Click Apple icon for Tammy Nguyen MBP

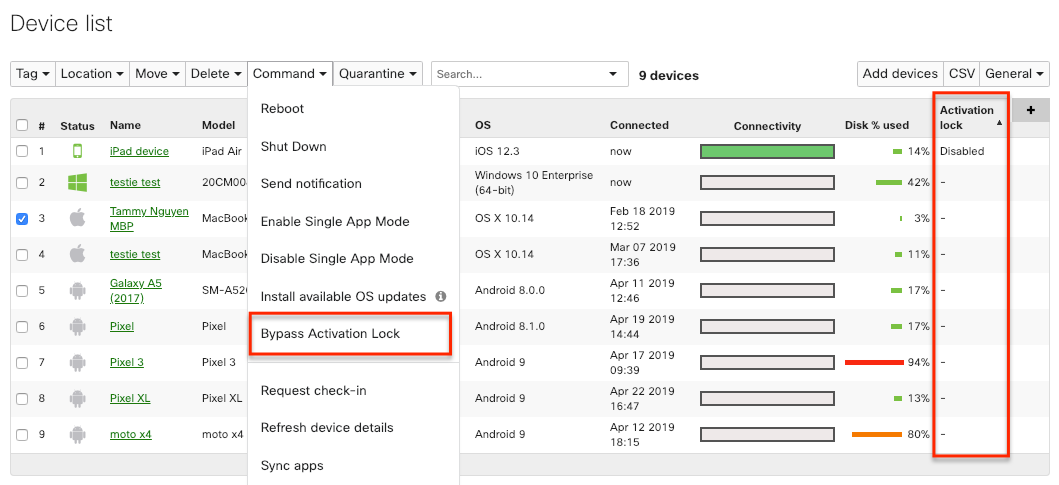(x=77, y=218)
